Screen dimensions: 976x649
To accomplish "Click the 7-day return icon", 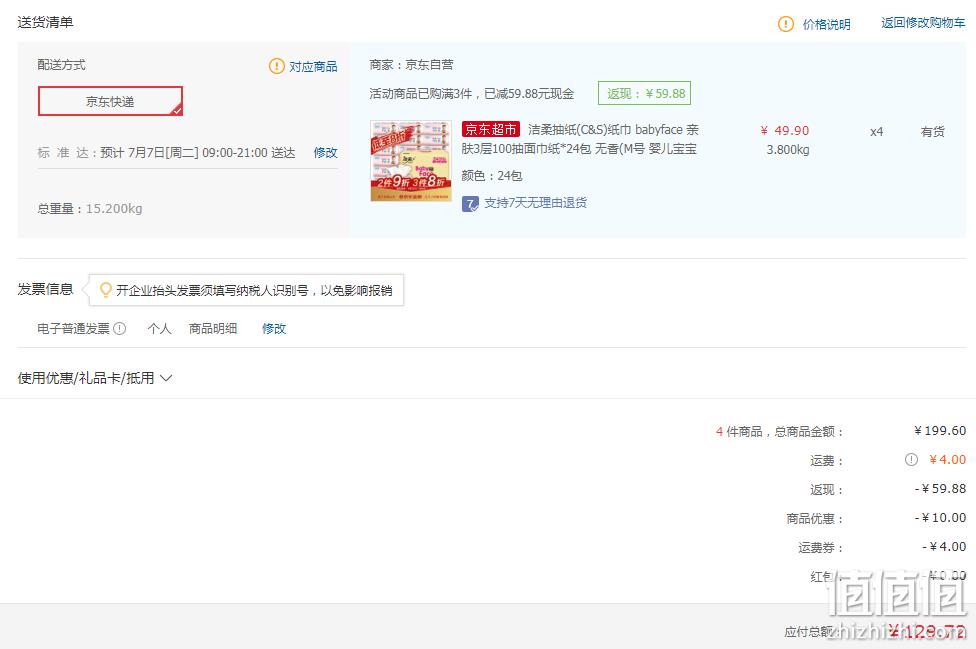I will click(470, 203).
